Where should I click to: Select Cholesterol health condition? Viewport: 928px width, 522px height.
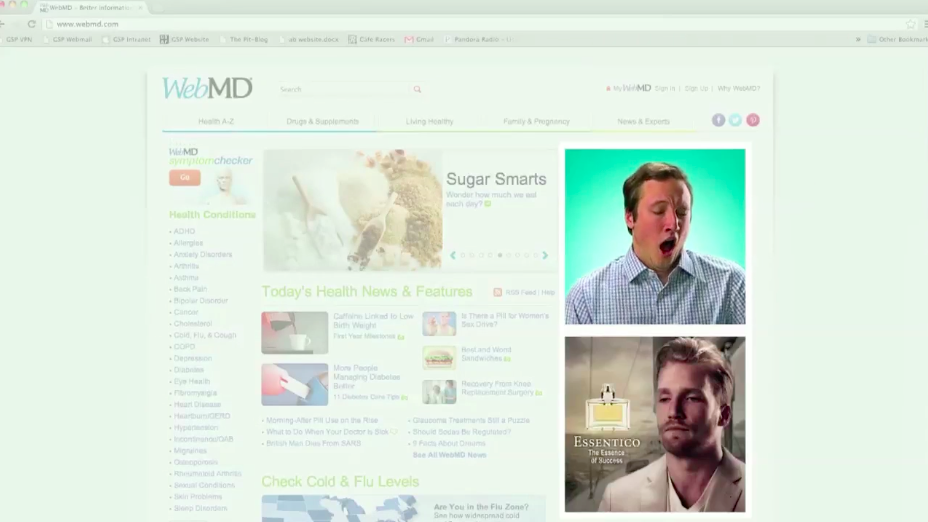pyautogui.click(x=193, y=324)
